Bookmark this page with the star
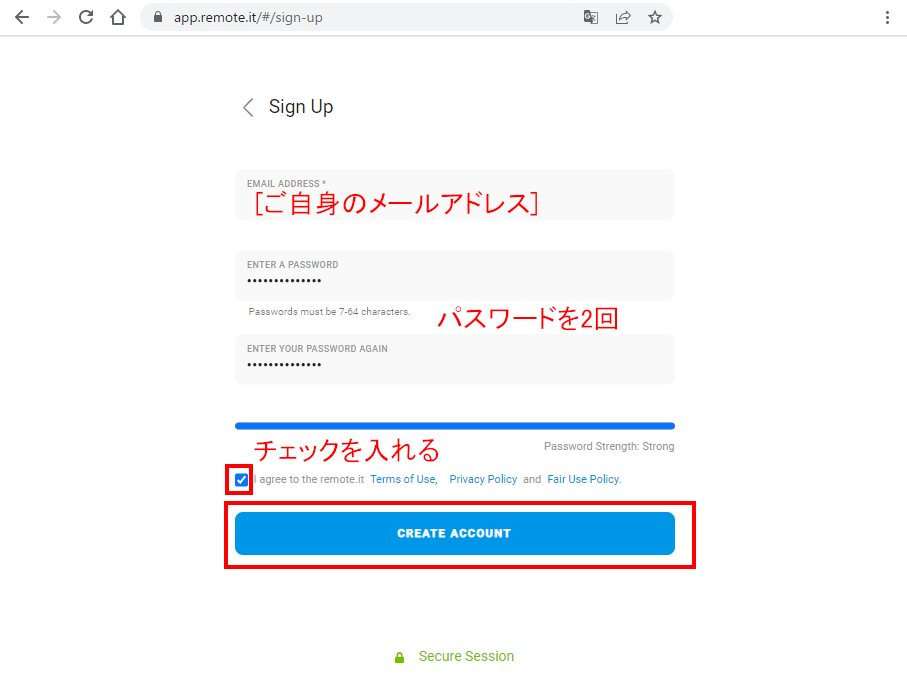907x693 pixels. [x=655, y=17]
